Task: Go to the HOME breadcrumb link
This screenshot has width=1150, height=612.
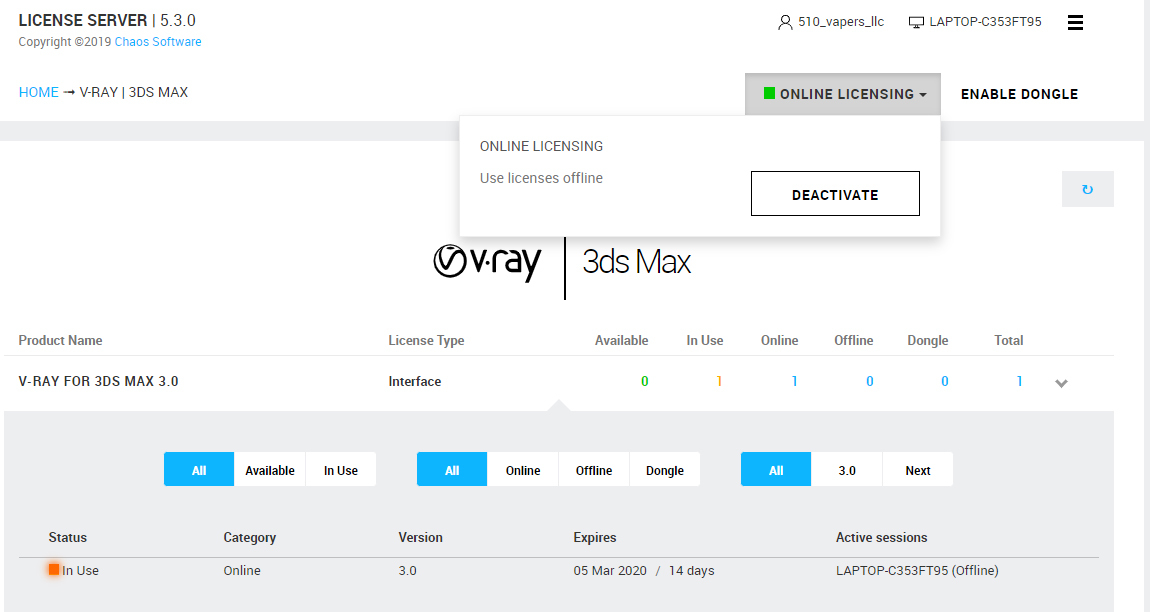Action: click(x=39, y=92)
